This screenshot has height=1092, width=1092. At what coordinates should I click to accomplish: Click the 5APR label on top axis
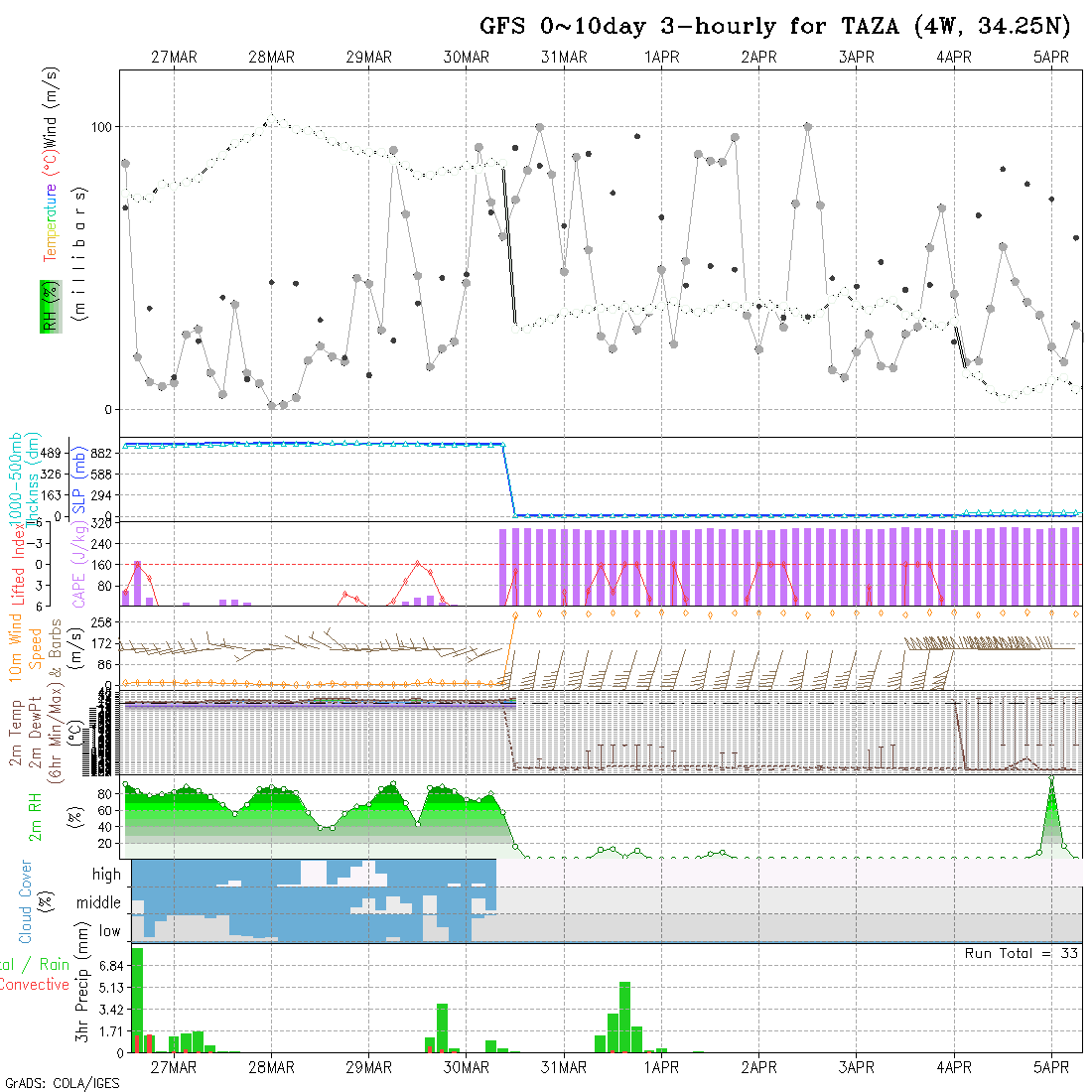1051,58
